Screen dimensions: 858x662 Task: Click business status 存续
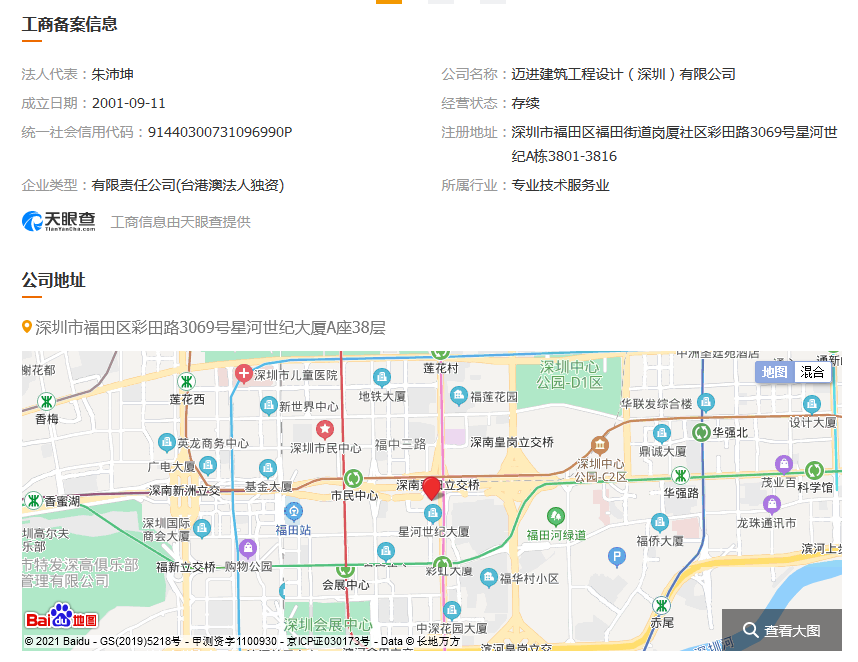[x=525, y=103]
